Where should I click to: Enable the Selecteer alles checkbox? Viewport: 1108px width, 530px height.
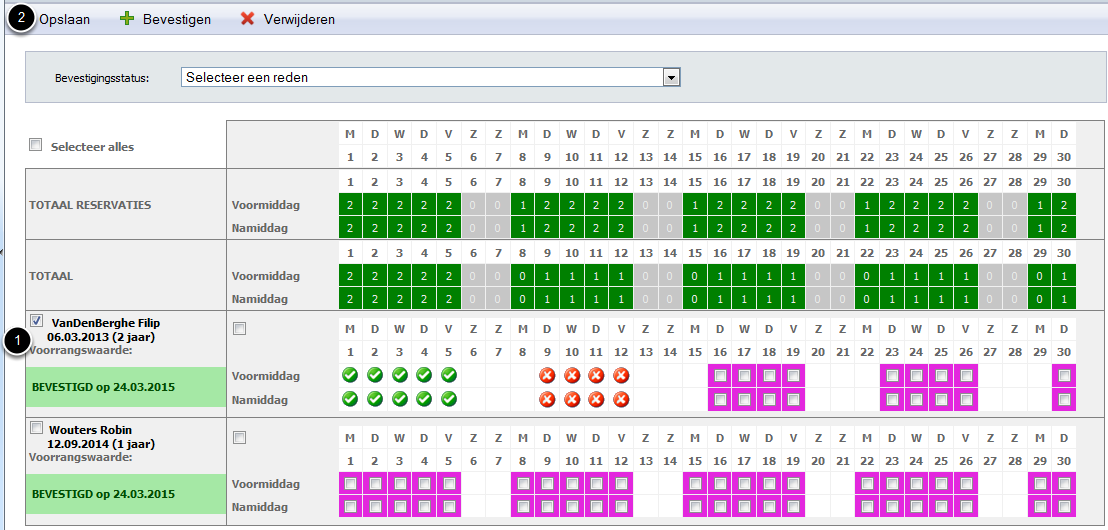[x=36, y=146]
